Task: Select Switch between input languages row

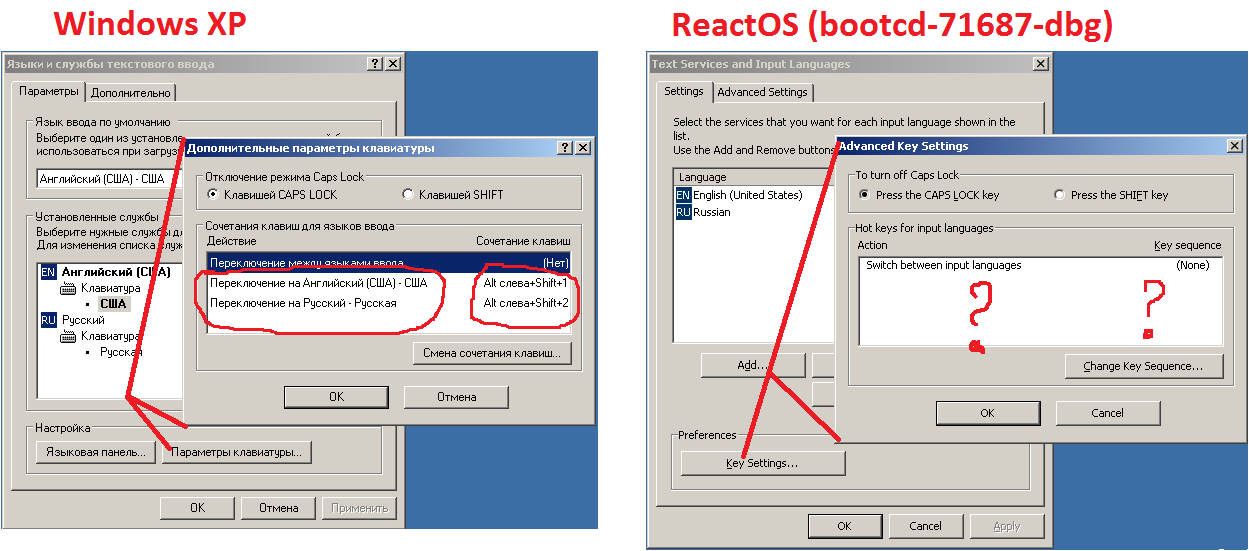Action: point(1040,266)
